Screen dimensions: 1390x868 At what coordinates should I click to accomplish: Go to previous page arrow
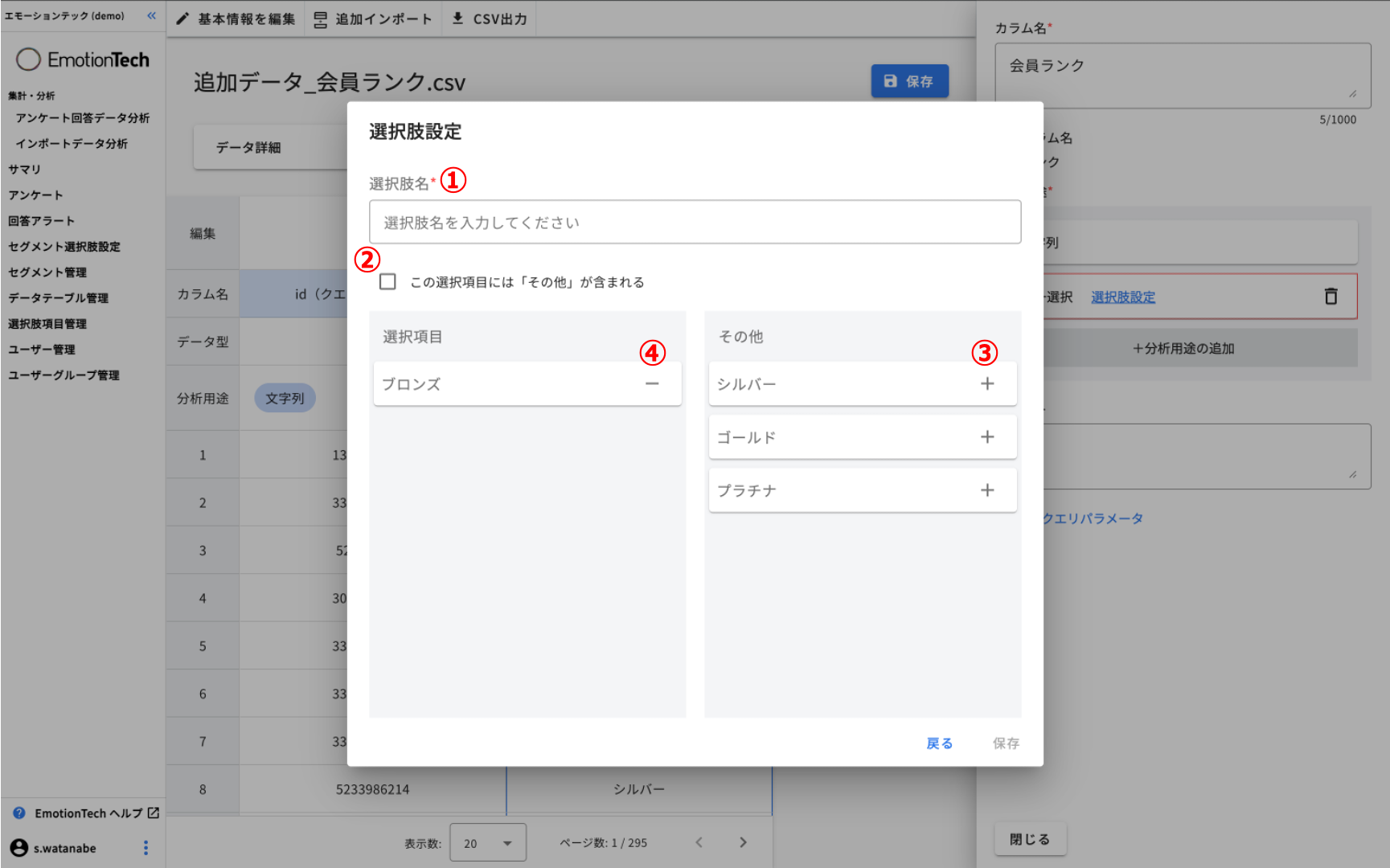pyautogui.click(x=699, y=842)
